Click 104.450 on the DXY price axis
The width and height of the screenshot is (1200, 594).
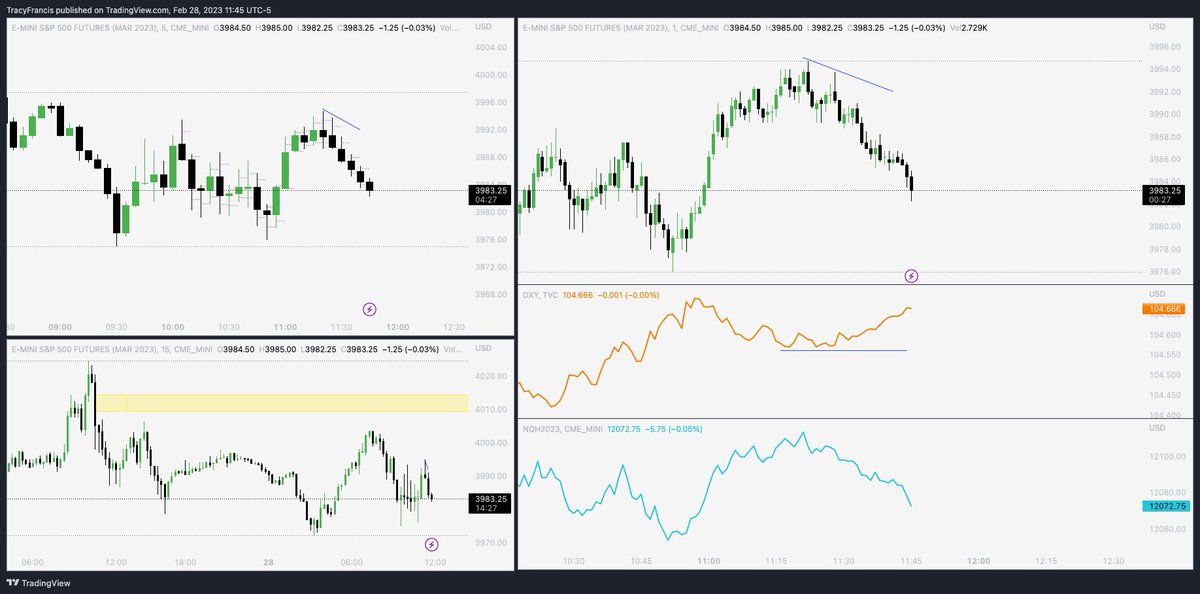[1163, 395]
